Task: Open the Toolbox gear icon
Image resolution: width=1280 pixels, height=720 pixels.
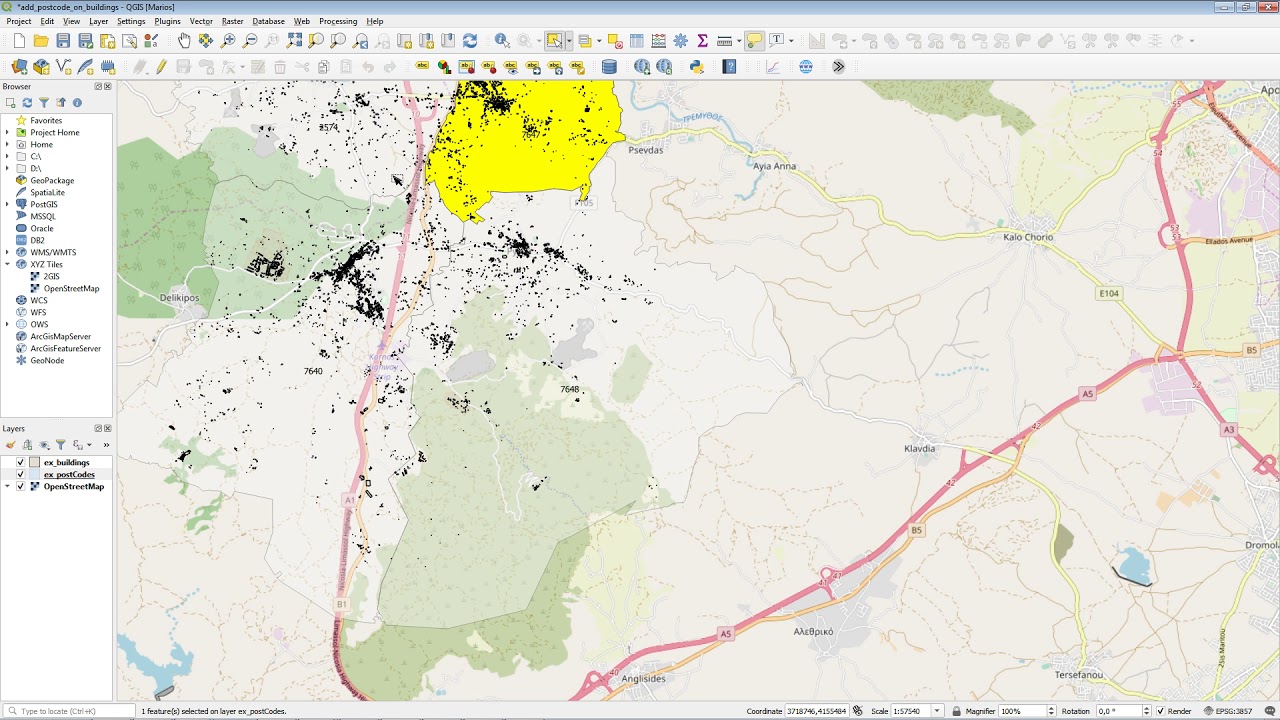Action: (x=681, y=41)
